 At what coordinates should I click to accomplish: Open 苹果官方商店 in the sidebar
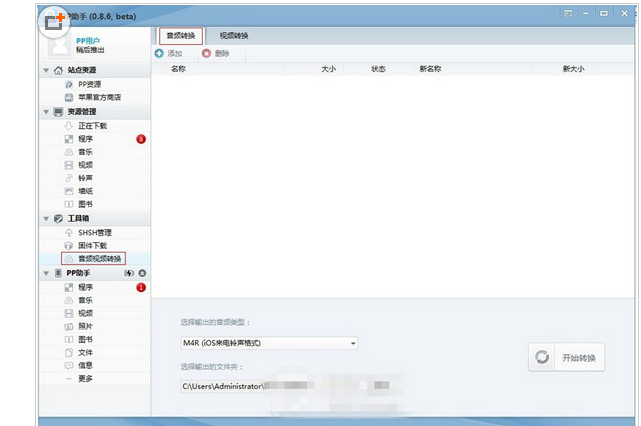coord(95,97)
